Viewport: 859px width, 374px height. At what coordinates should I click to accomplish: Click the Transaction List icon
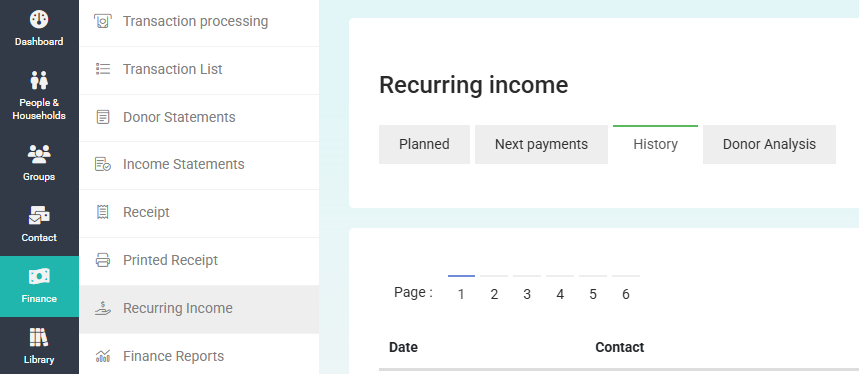[x=102, y=69]
